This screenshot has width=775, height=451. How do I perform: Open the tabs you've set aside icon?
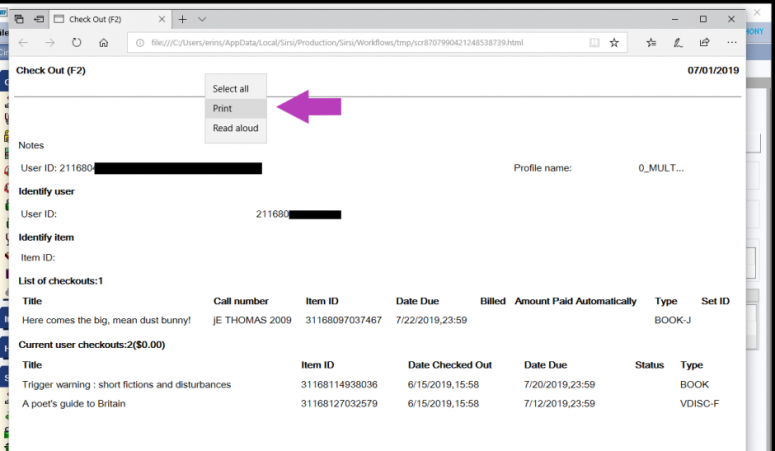point(19,19)
